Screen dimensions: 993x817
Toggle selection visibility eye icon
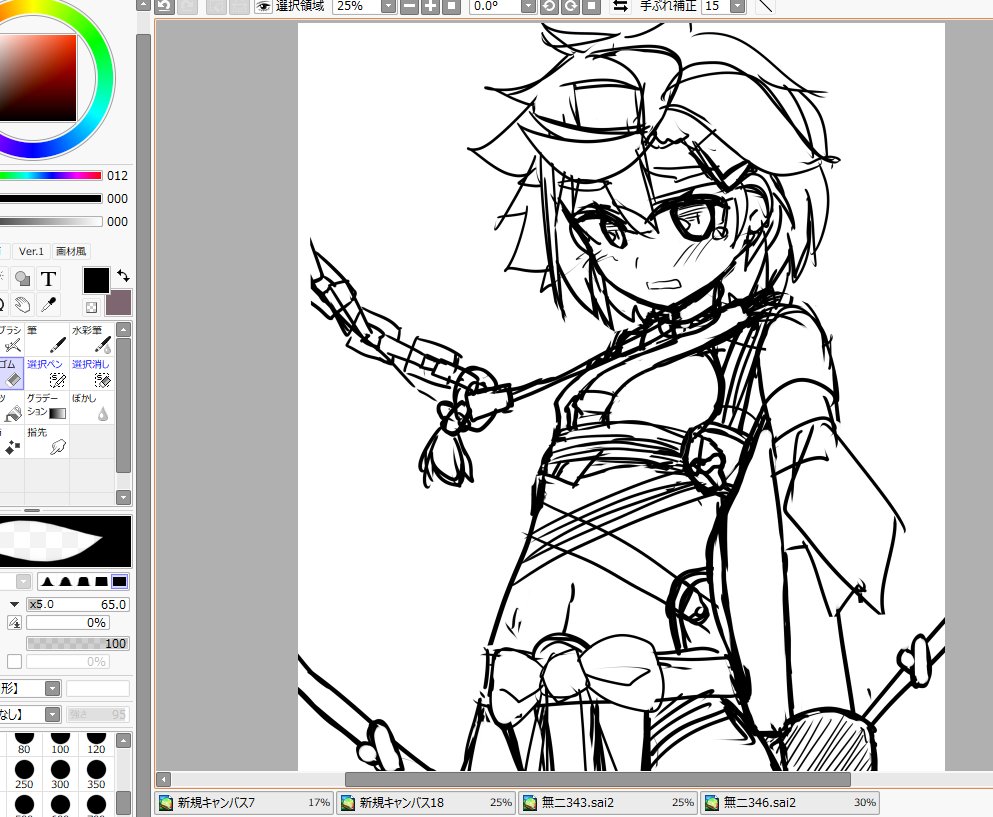[263, 6]
